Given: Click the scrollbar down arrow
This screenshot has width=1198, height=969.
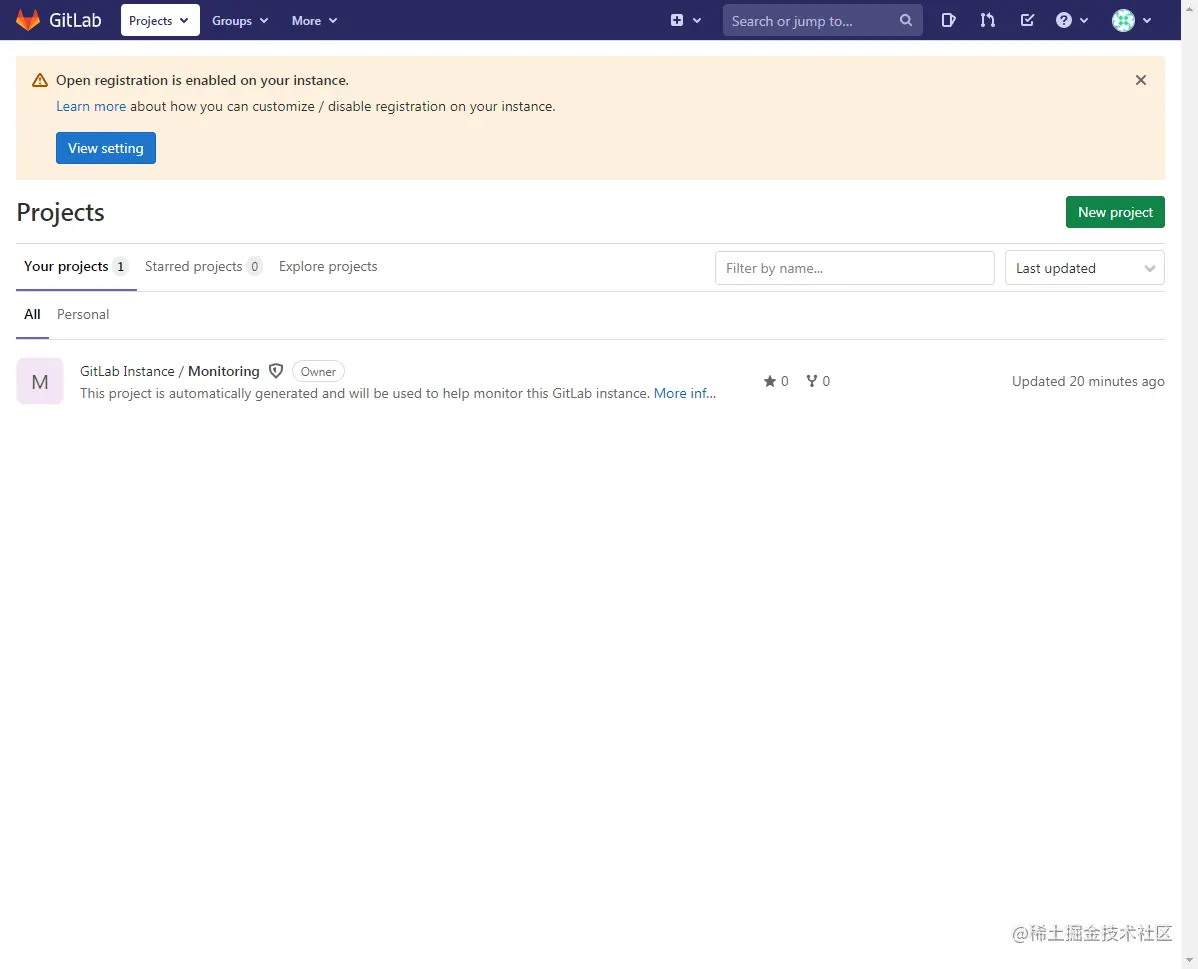Looking at the screenshot, I should coord(1190,961).
